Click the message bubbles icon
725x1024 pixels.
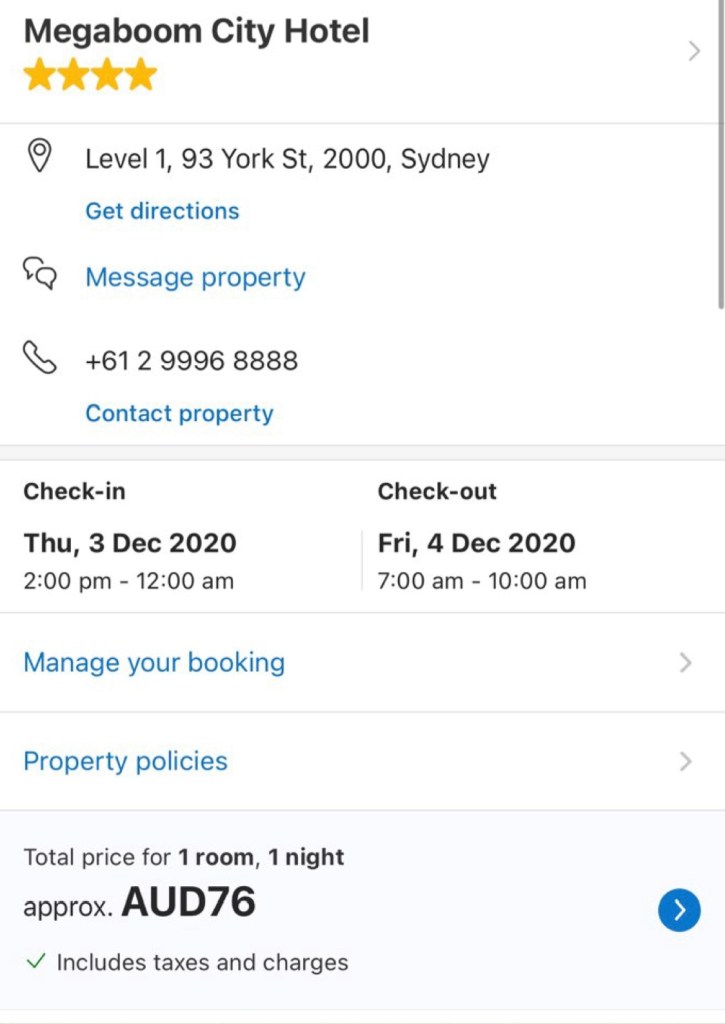40,273
